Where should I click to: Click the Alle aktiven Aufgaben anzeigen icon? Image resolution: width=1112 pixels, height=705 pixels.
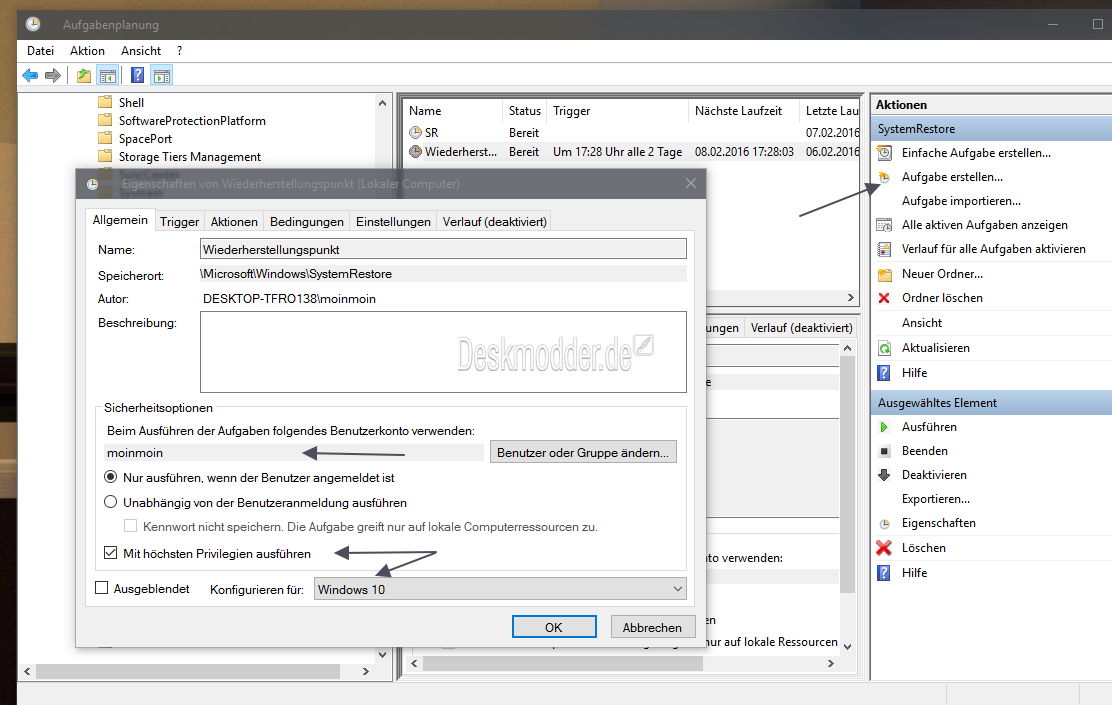(884, 225)
